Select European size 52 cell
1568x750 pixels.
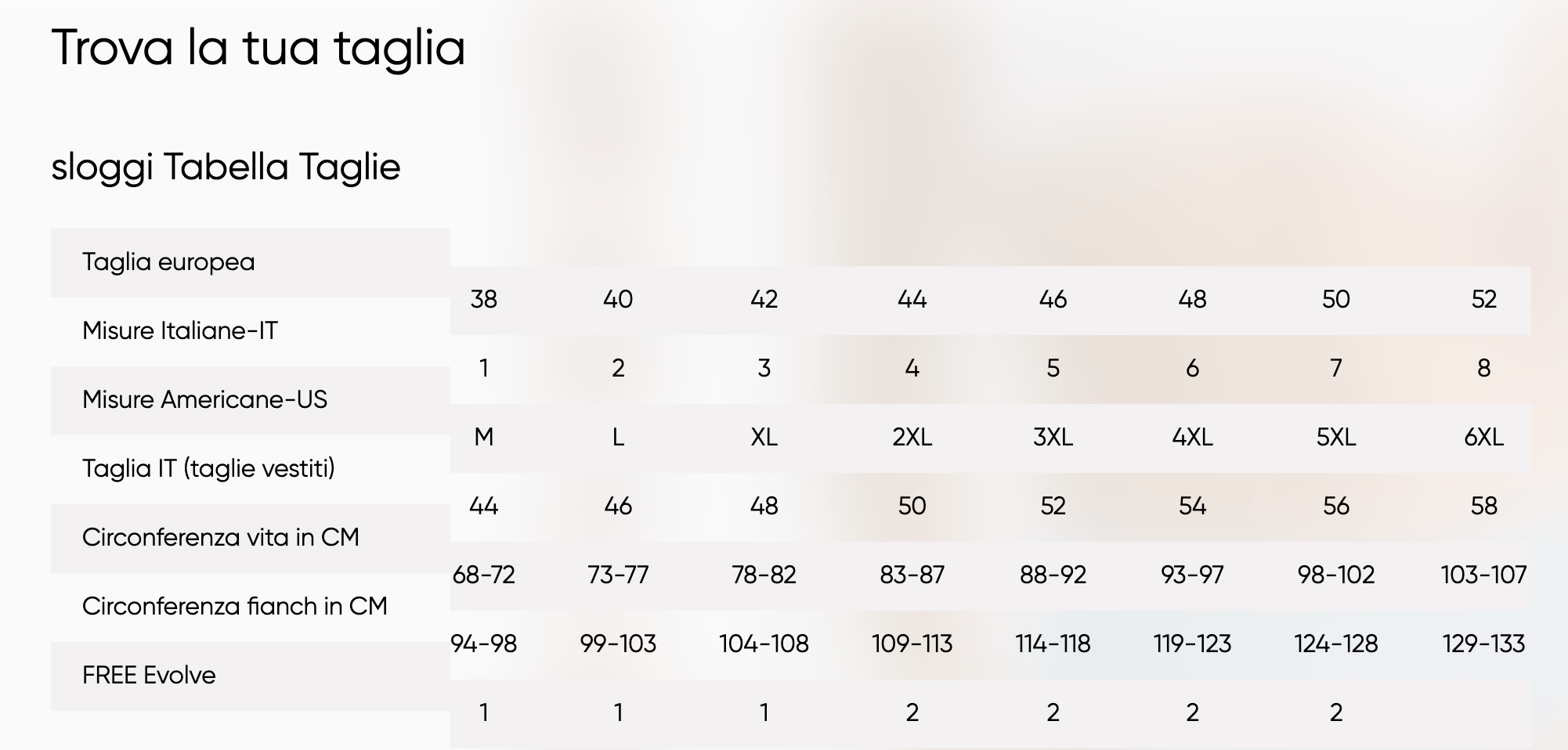(1483, 300)
